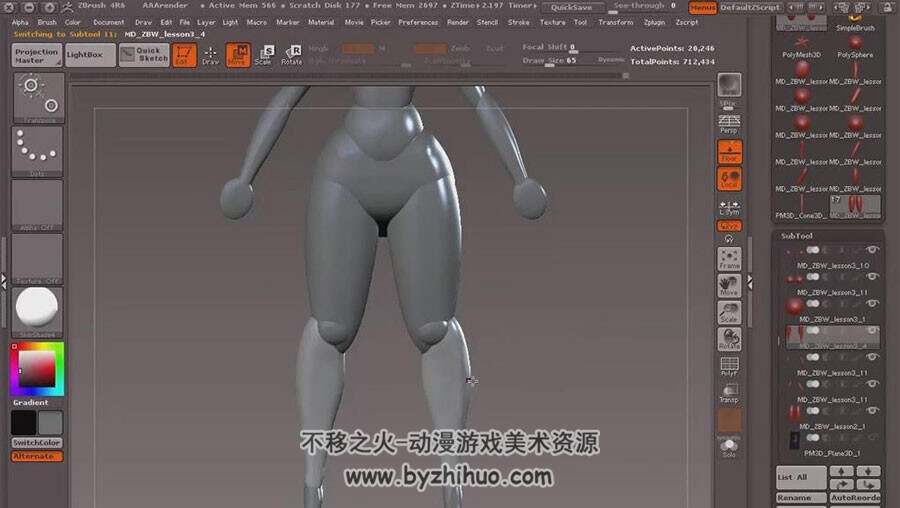
Task: Select the SimpleBrush tool
Action: [855, 23]
